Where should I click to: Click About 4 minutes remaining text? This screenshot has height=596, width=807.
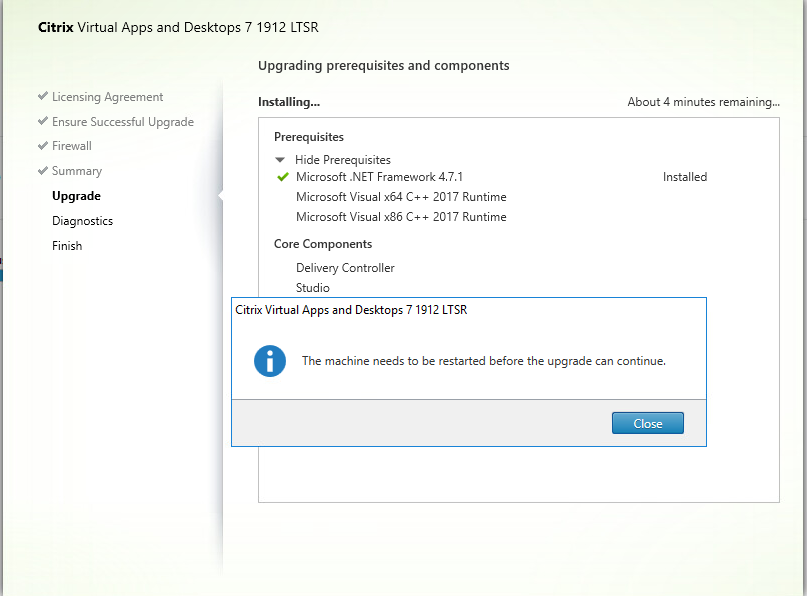(x=703, y=102)
